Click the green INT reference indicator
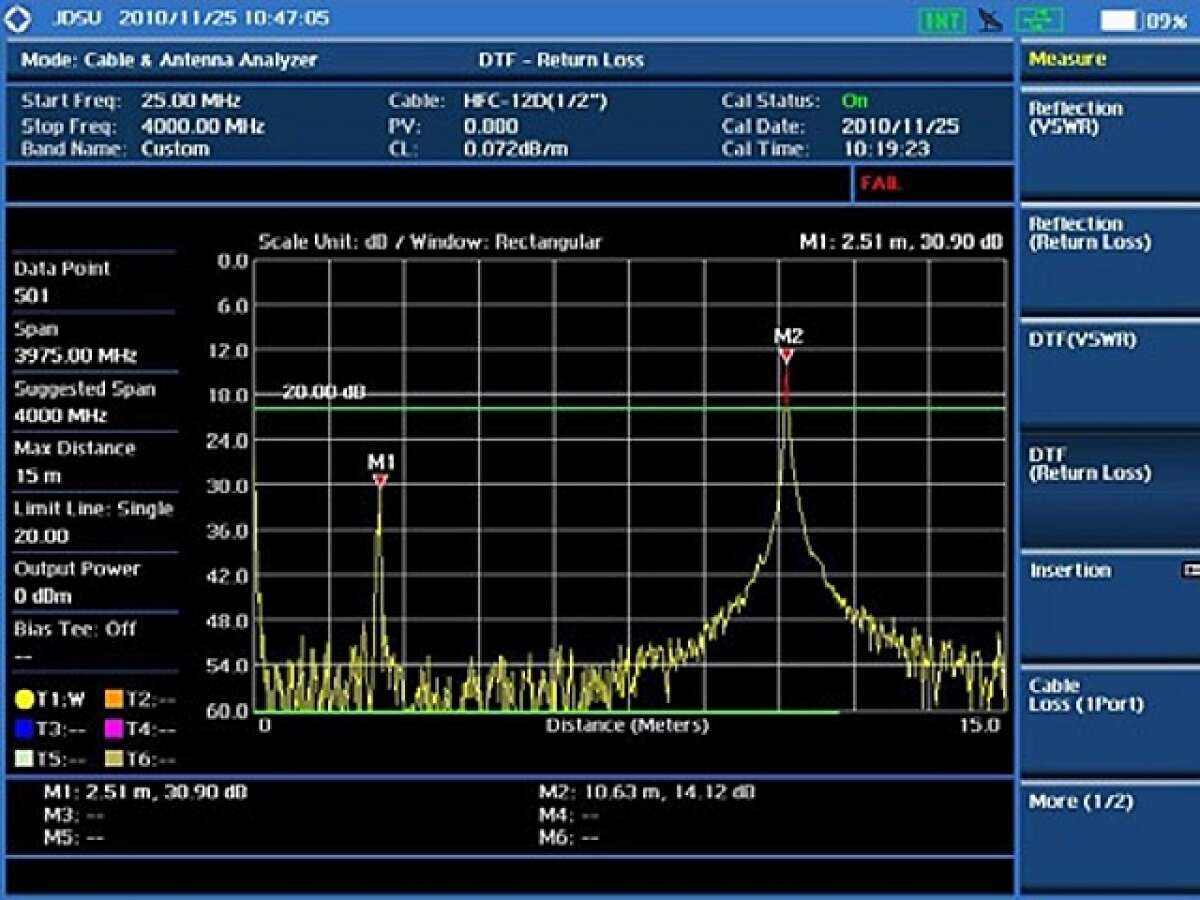Image resolution: width=1200 pixels, height=900 pixels. click(x=942, y=20)
